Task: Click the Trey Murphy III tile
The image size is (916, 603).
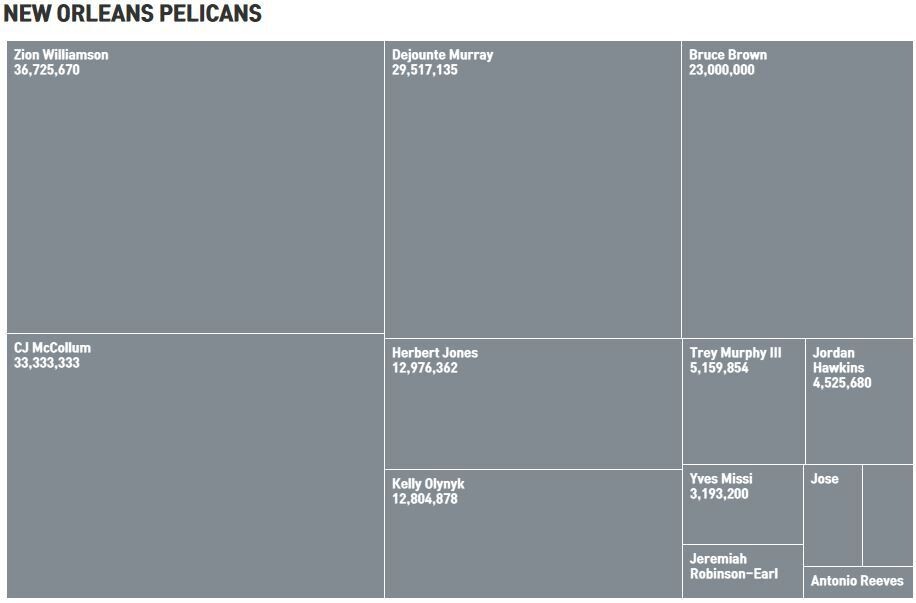Action: tap(743, 401)
